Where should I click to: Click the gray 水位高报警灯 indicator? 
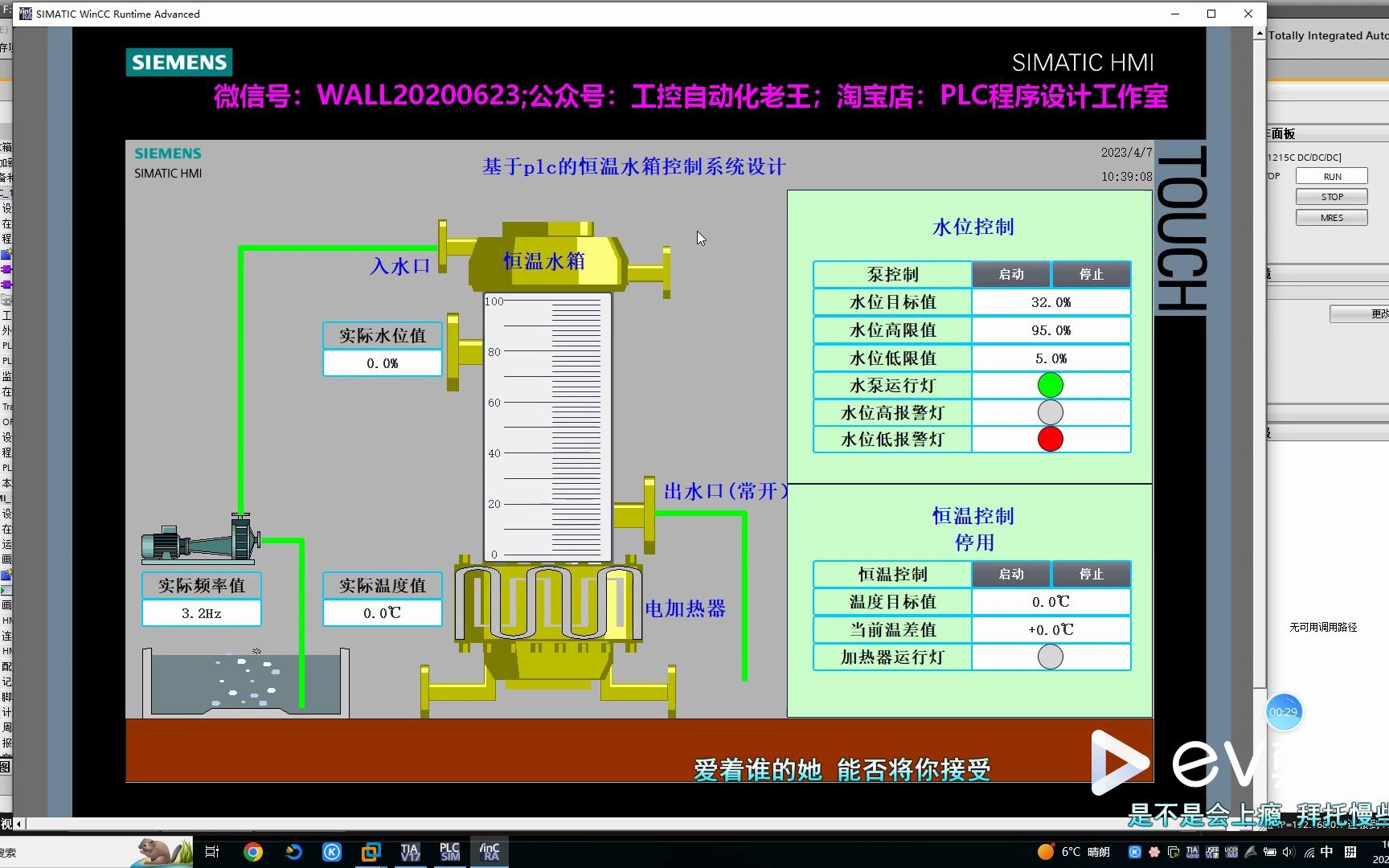[x=1051, y=412]
